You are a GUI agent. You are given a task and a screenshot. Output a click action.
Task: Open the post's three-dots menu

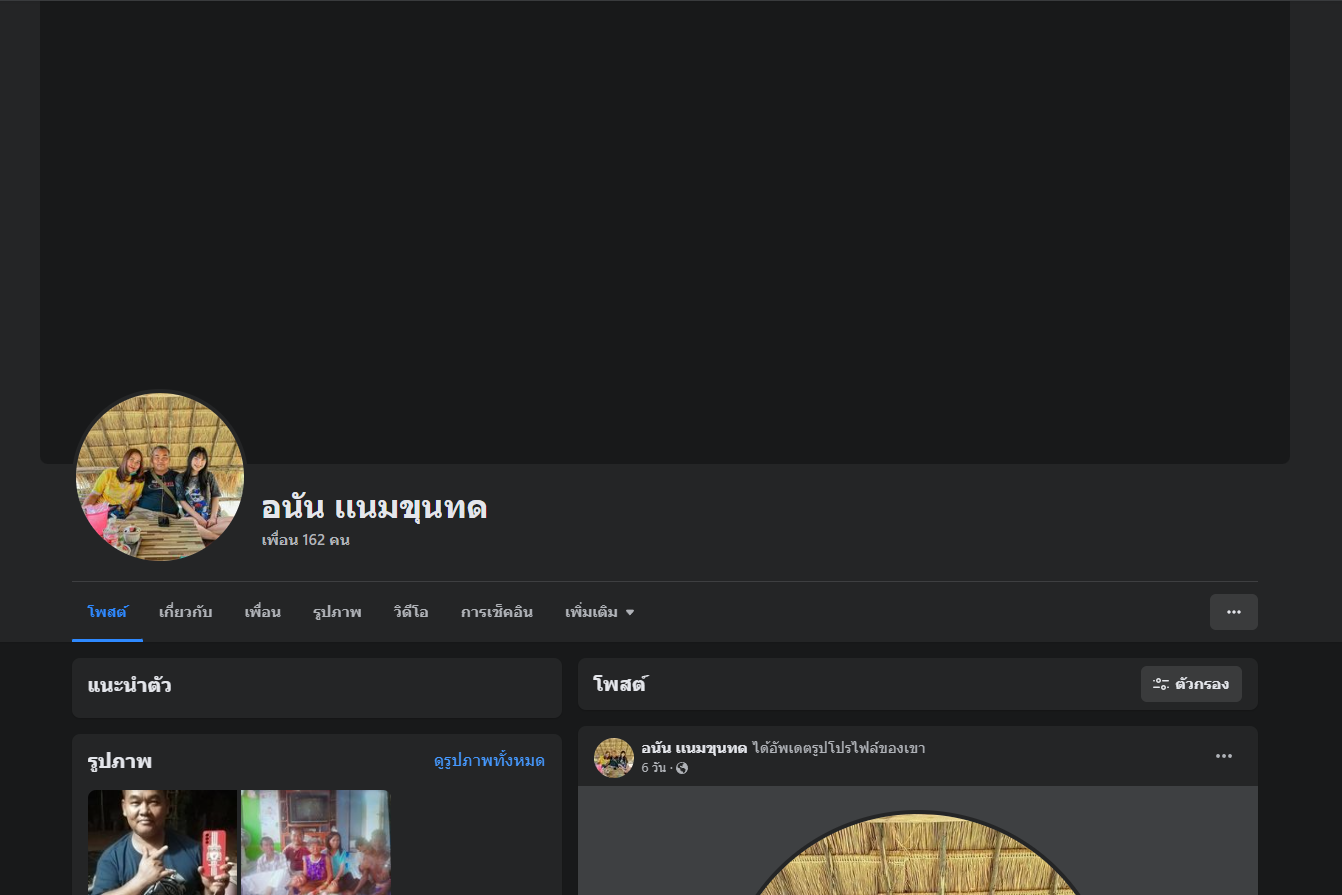pos(1224,756)
